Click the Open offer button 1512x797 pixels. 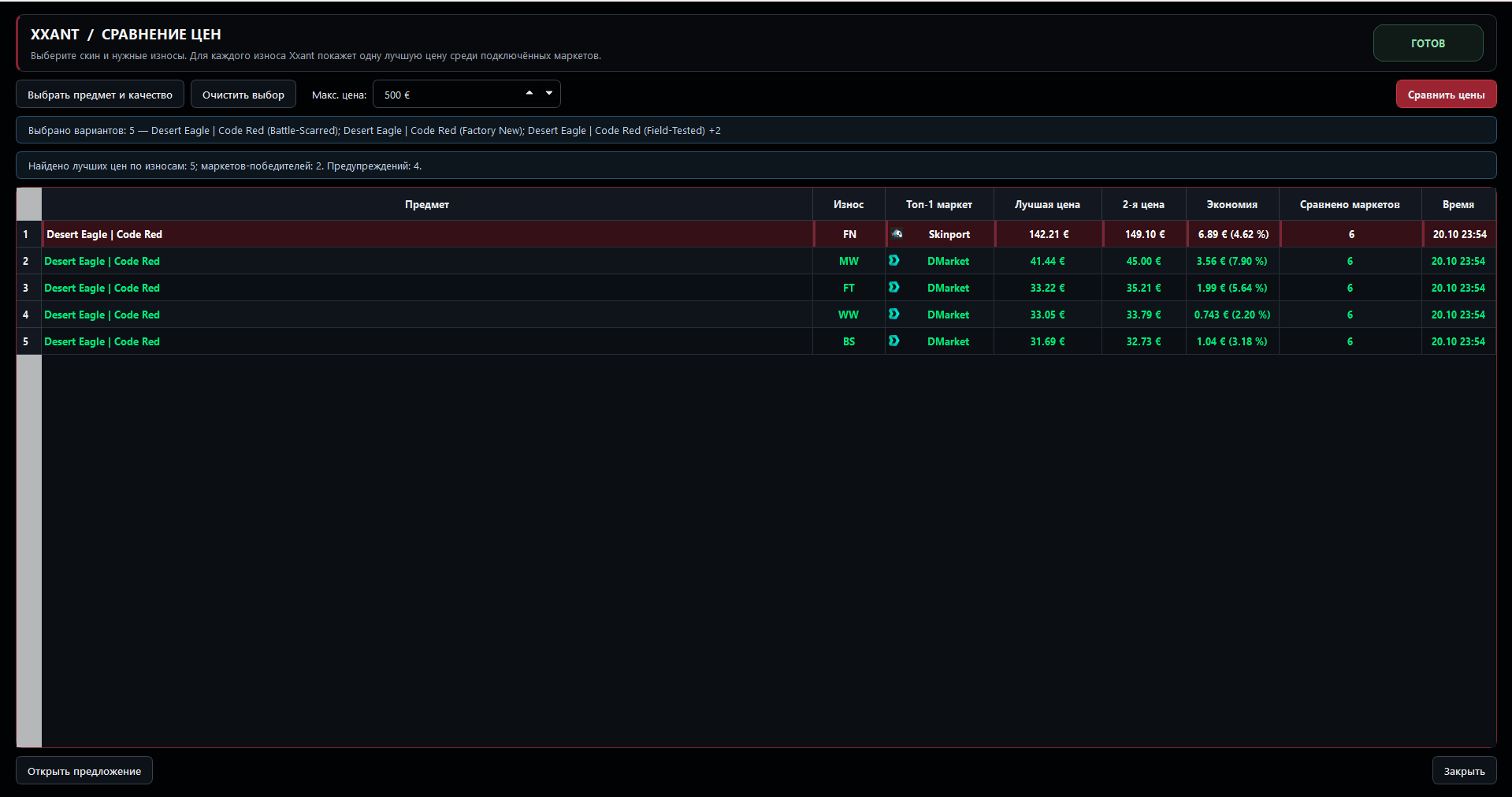[84, 771]
